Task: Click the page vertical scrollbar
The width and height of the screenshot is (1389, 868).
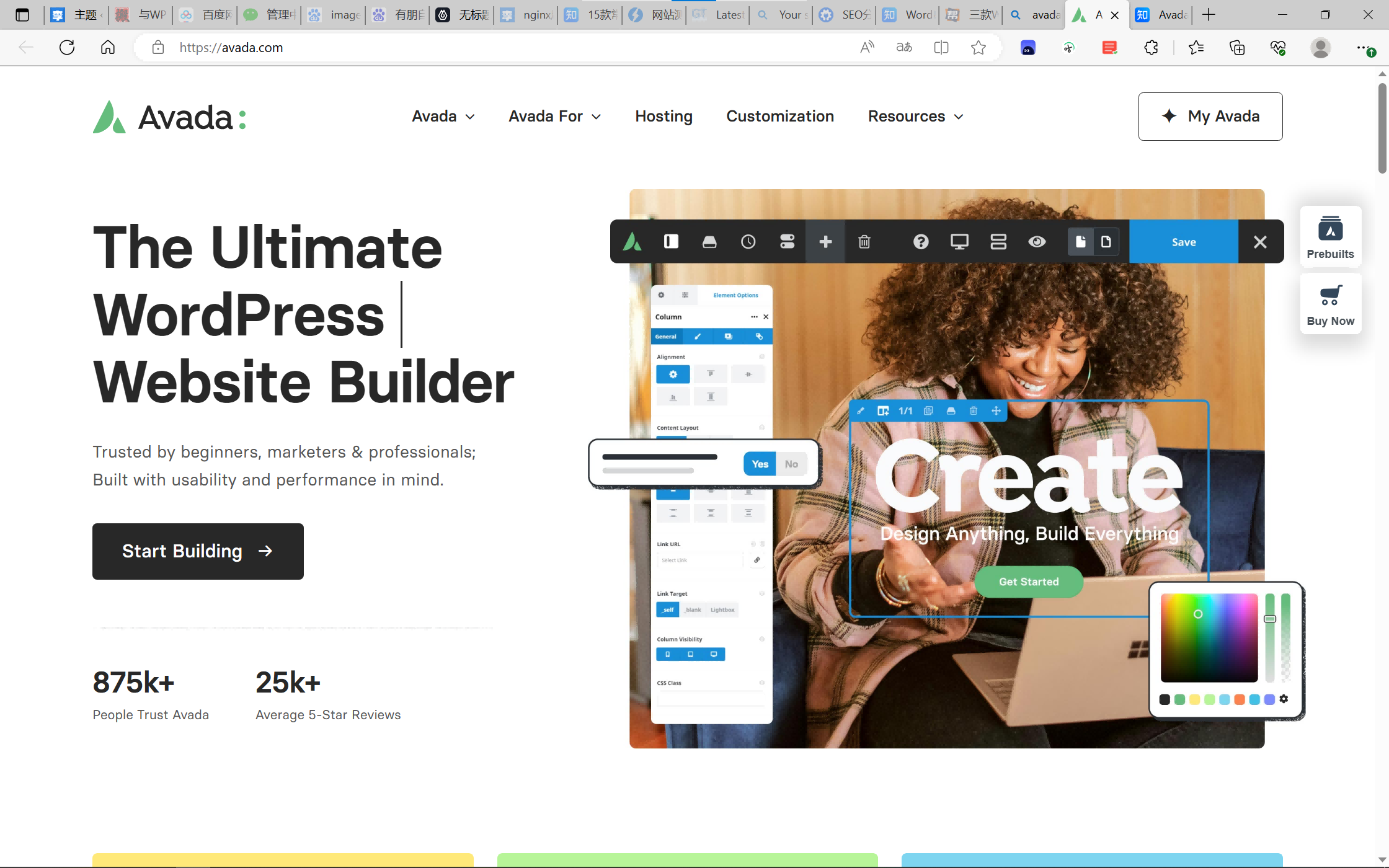Action: (1382, 128)
